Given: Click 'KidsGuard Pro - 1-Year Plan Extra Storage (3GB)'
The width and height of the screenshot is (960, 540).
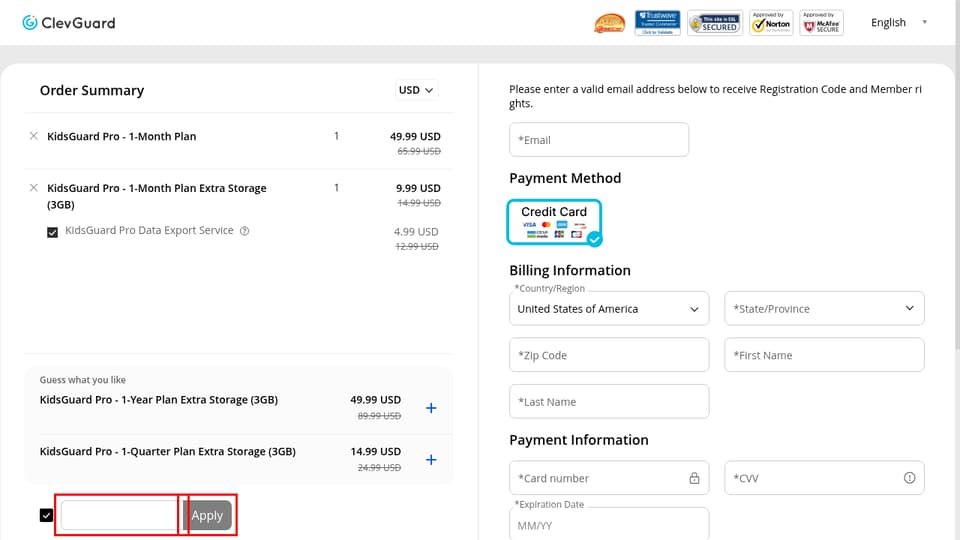Looking at the screenshot, I should click(159, 400).
